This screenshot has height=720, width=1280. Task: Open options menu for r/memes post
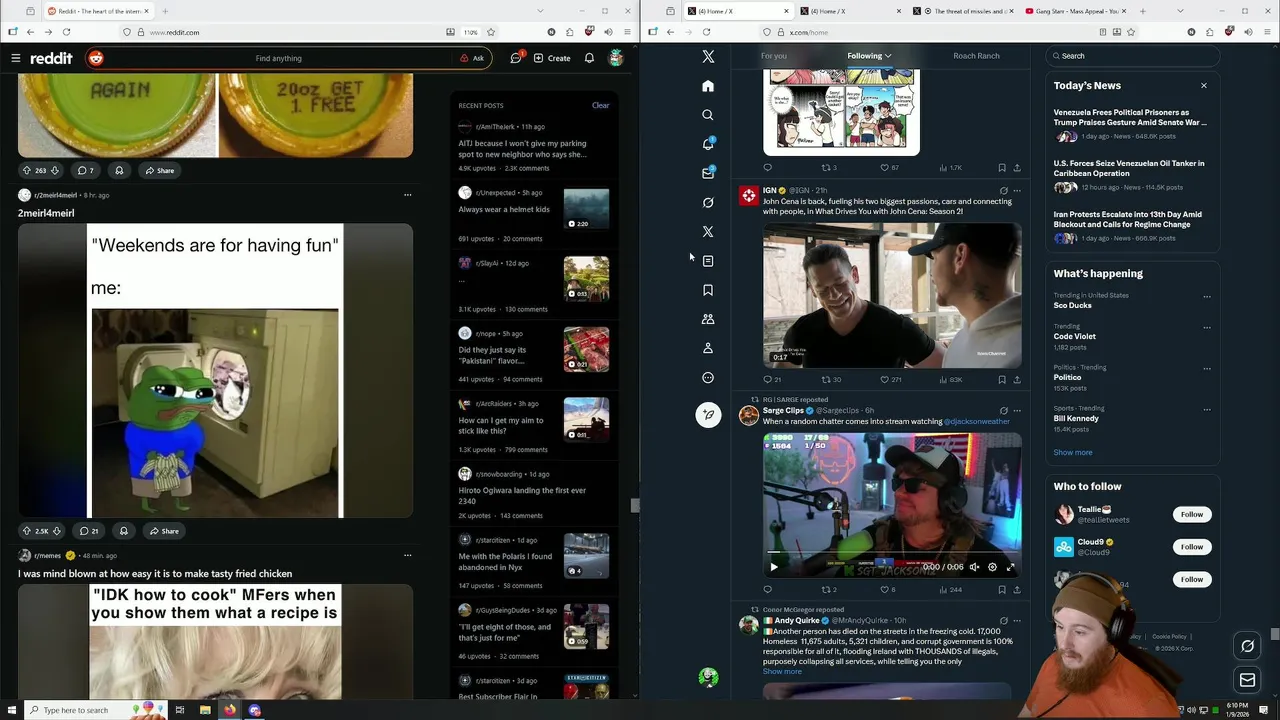click(x=407, y=555)
